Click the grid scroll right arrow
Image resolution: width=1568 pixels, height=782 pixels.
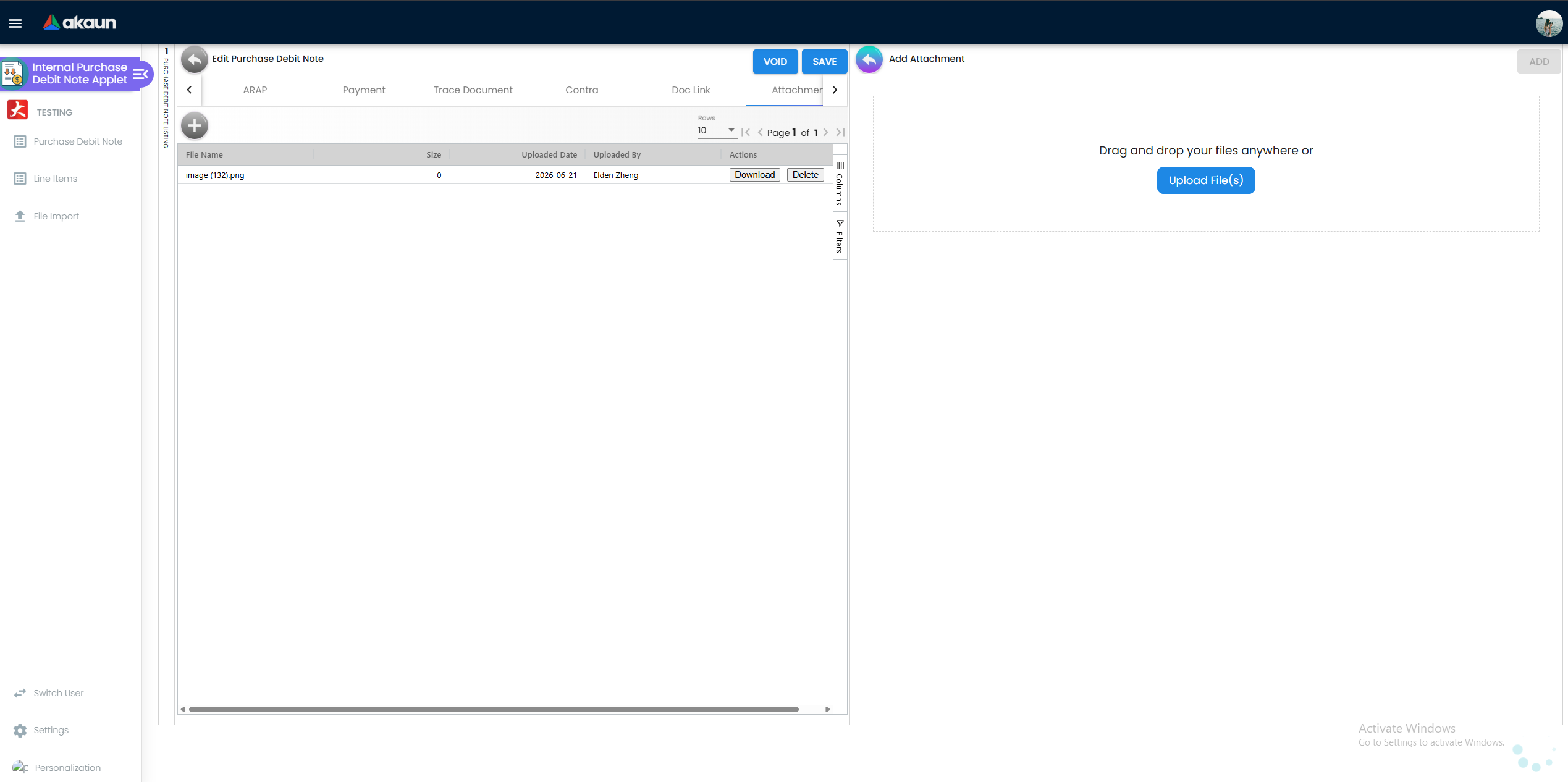[827, 709]
